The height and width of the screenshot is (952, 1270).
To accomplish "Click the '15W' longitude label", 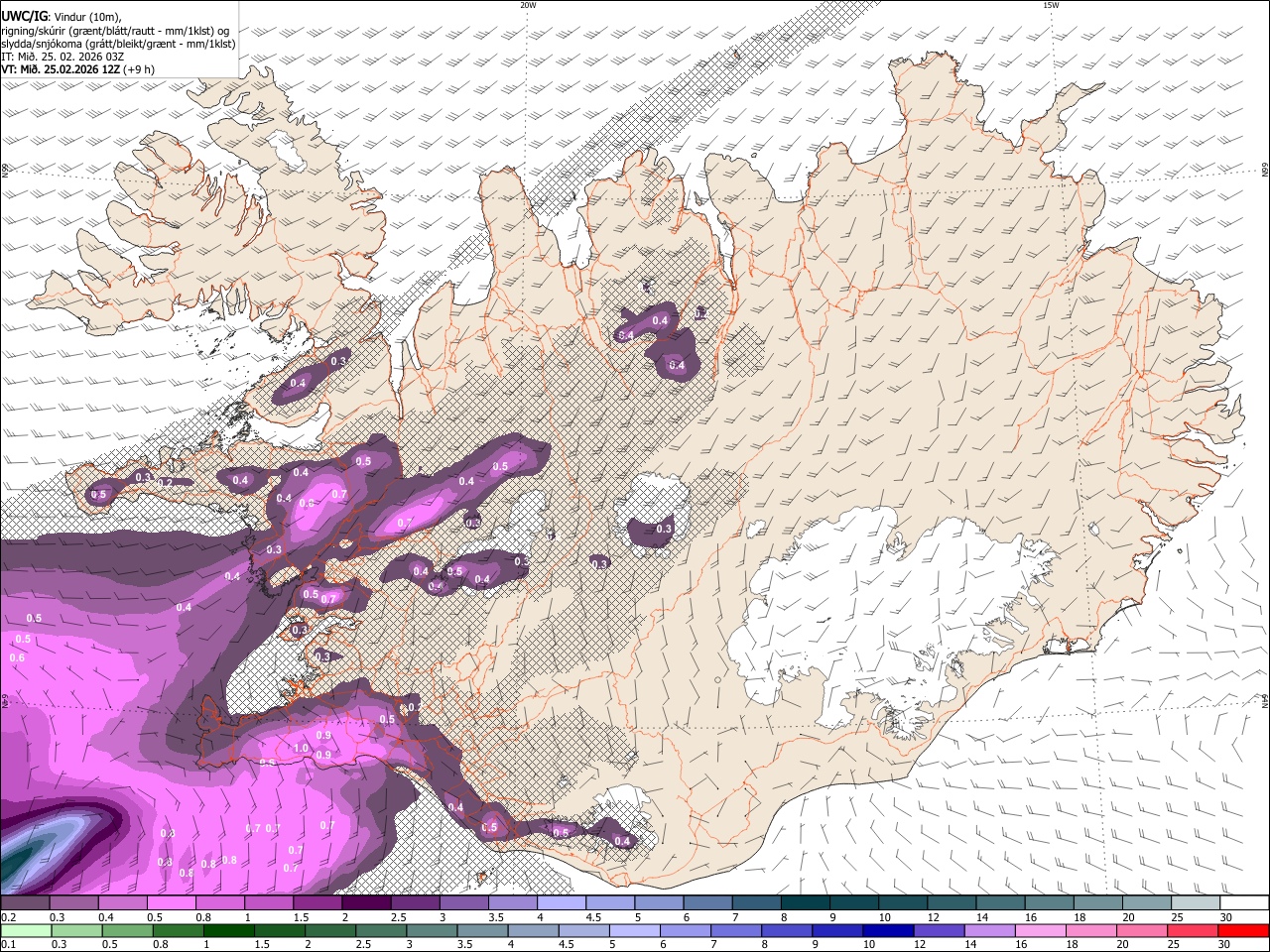I will (1051, 5).
